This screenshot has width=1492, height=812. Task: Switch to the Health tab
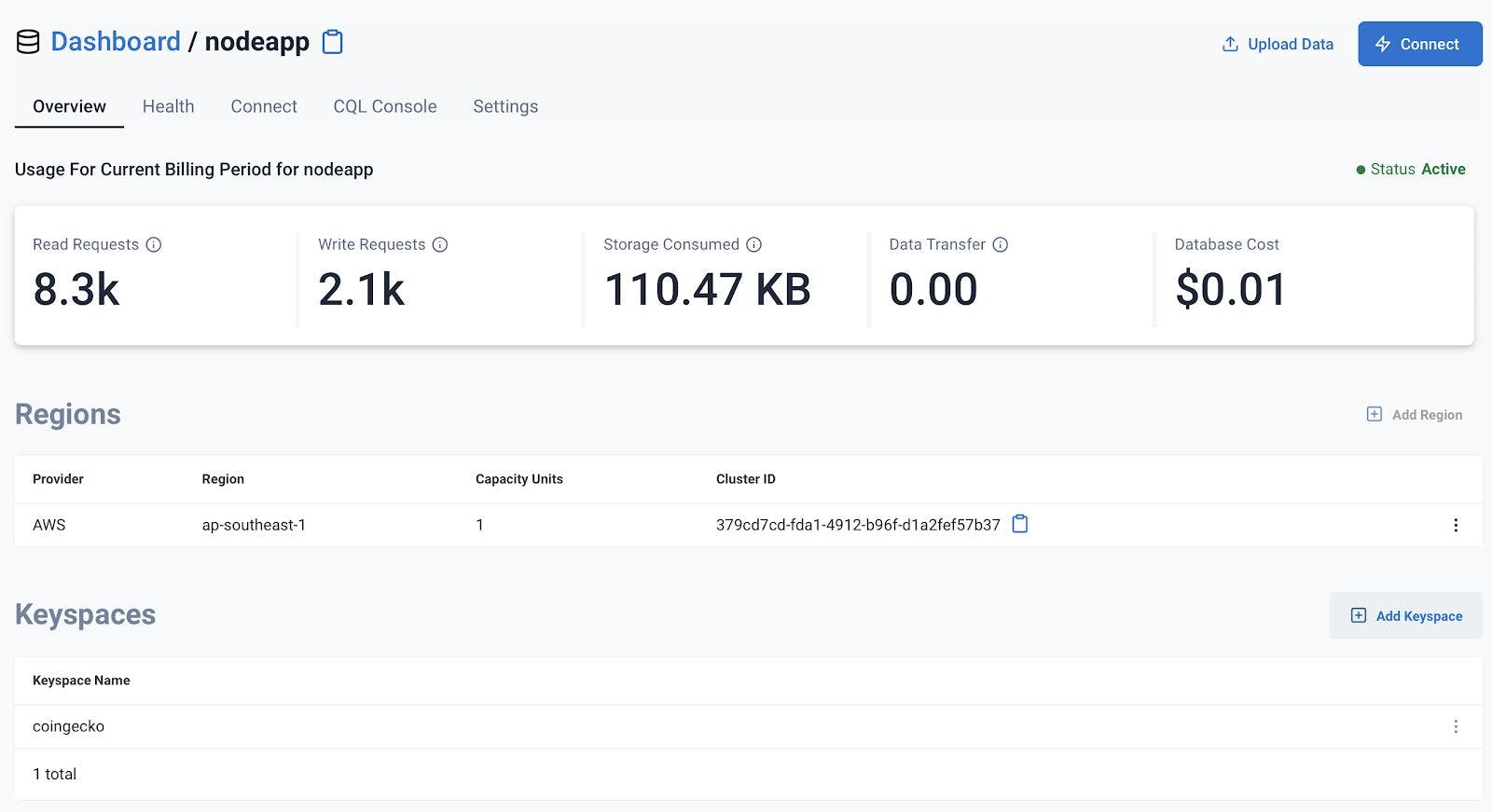click(168, 106)
